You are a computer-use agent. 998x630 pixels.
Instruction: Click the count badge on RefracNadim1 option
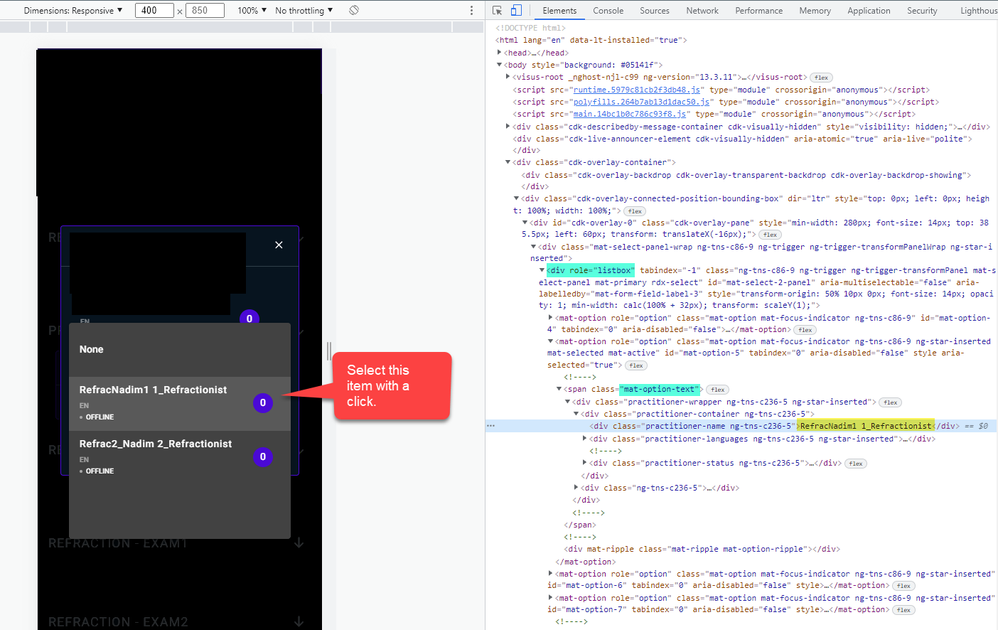(263, 403)
